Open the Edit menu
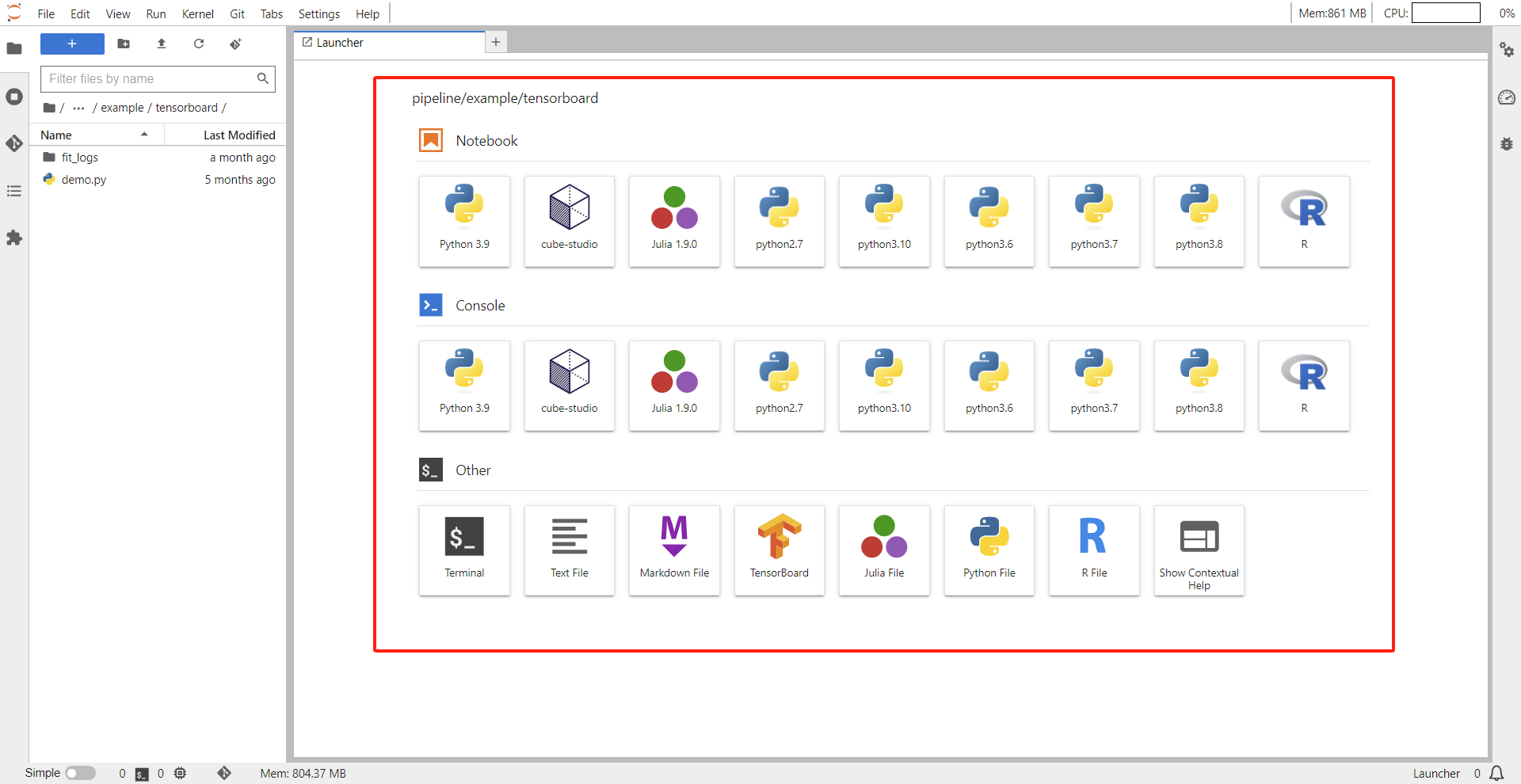The image size is (1521, 784). [x=80, y=13]
